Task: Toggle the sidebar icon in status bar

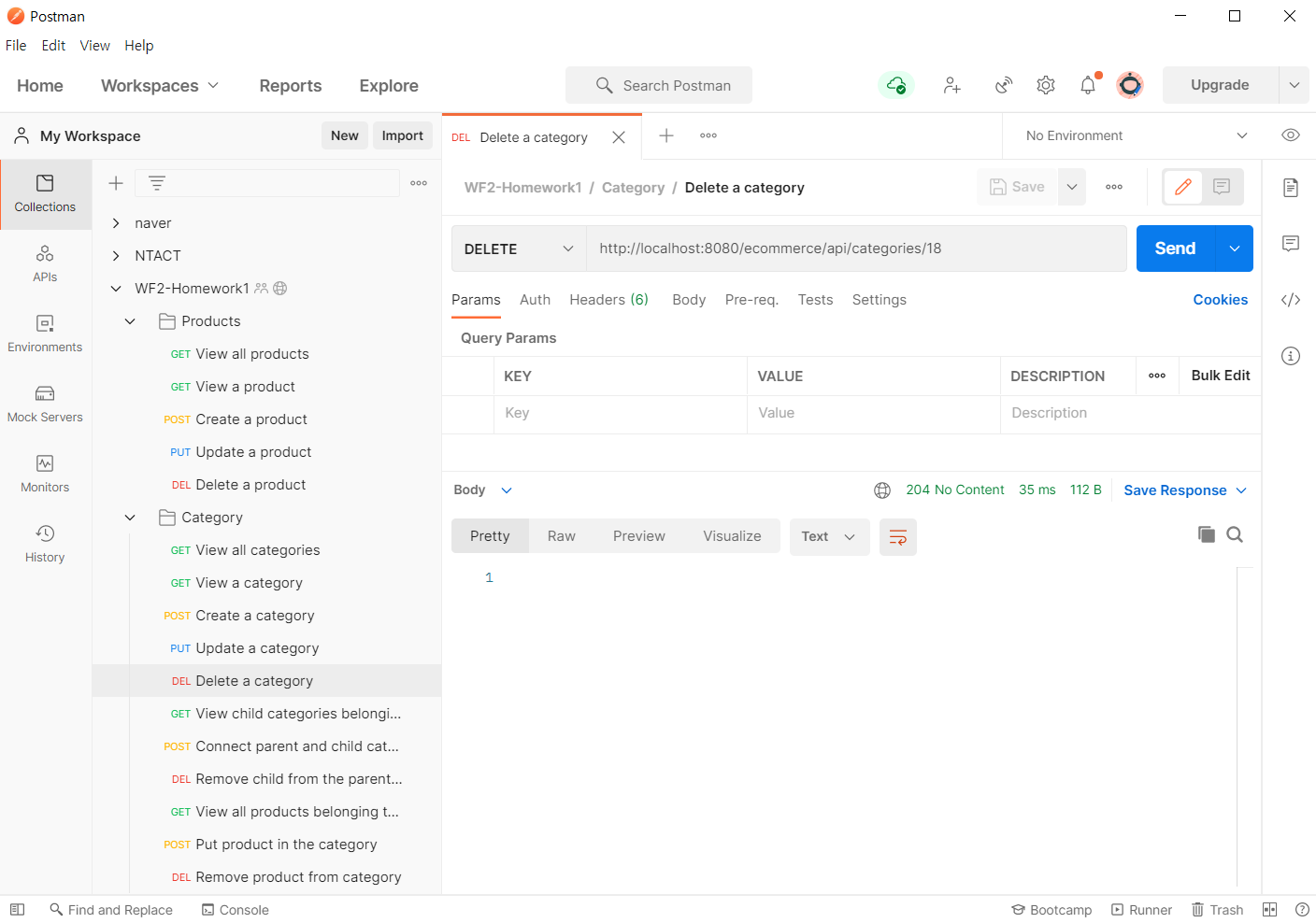Action: pyautogui.click(x=17, y=910)
